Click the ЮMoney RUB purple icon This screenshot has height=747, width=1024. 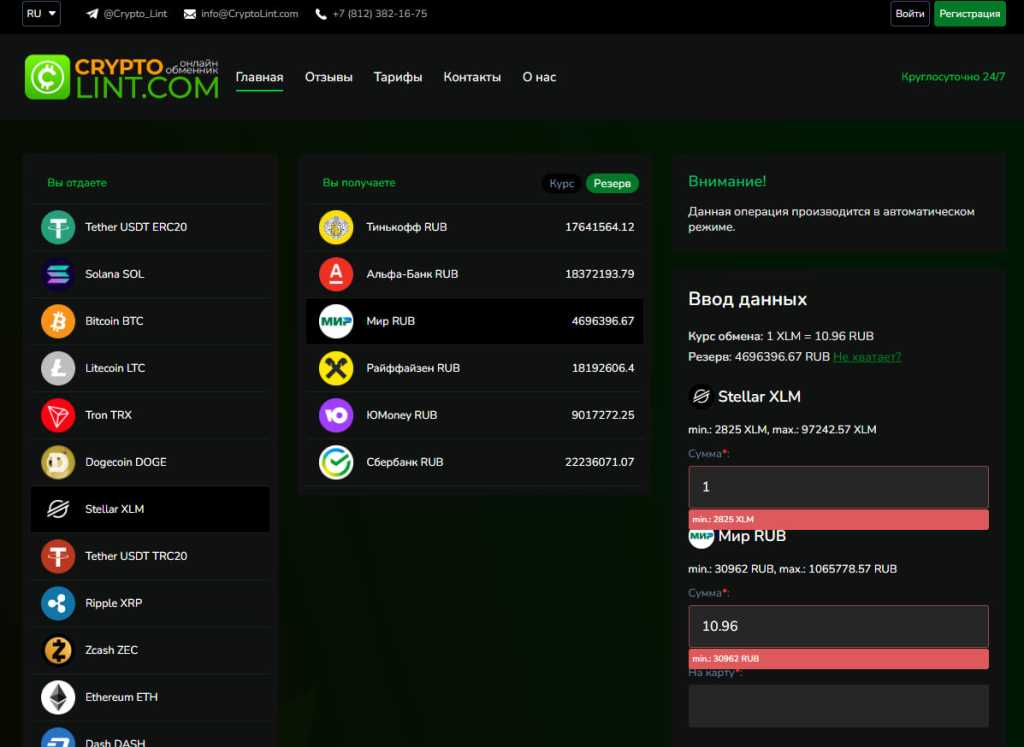[x=336, y=415]
